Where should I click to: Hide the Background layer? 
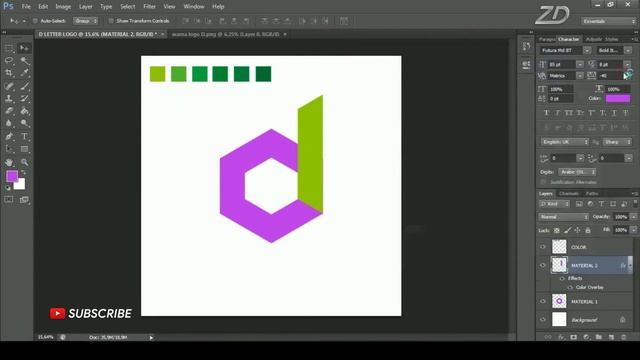point(542,320)
